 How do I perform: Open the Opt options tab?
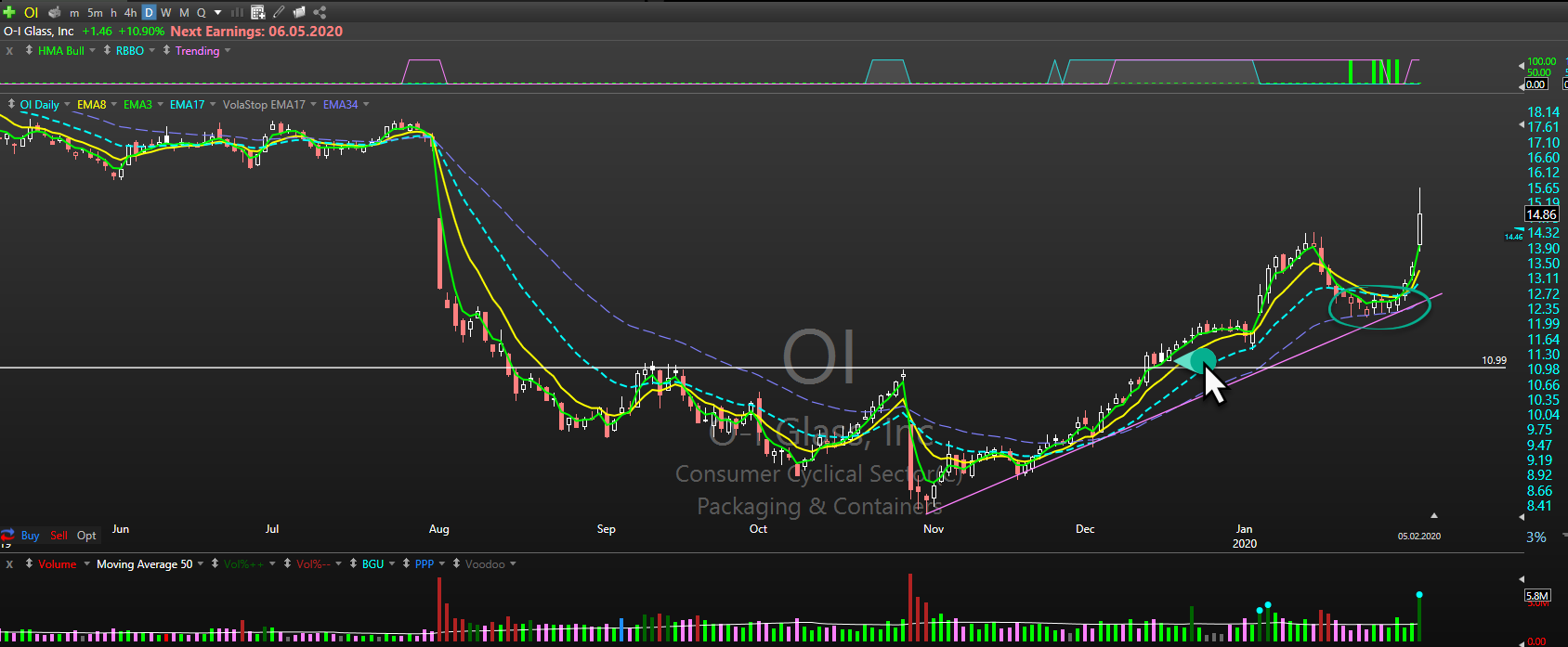click(86, 536)
